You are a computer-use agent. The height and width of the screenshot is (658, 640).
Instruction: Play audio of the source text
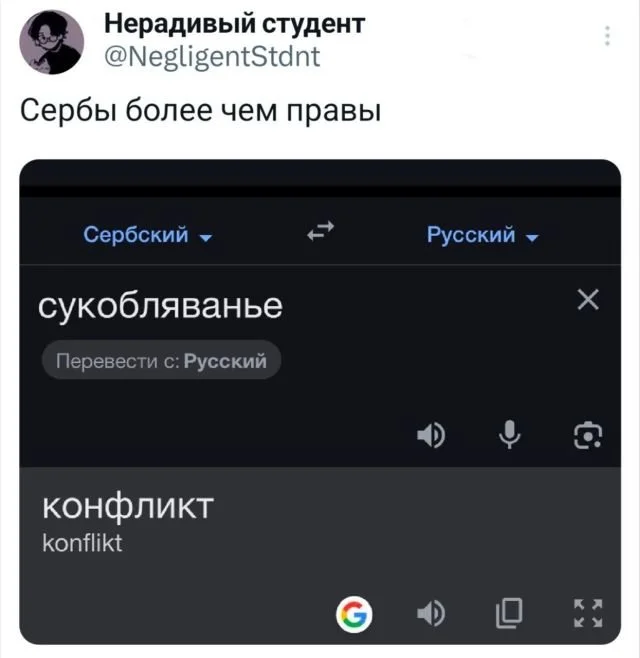coord(431,435)
